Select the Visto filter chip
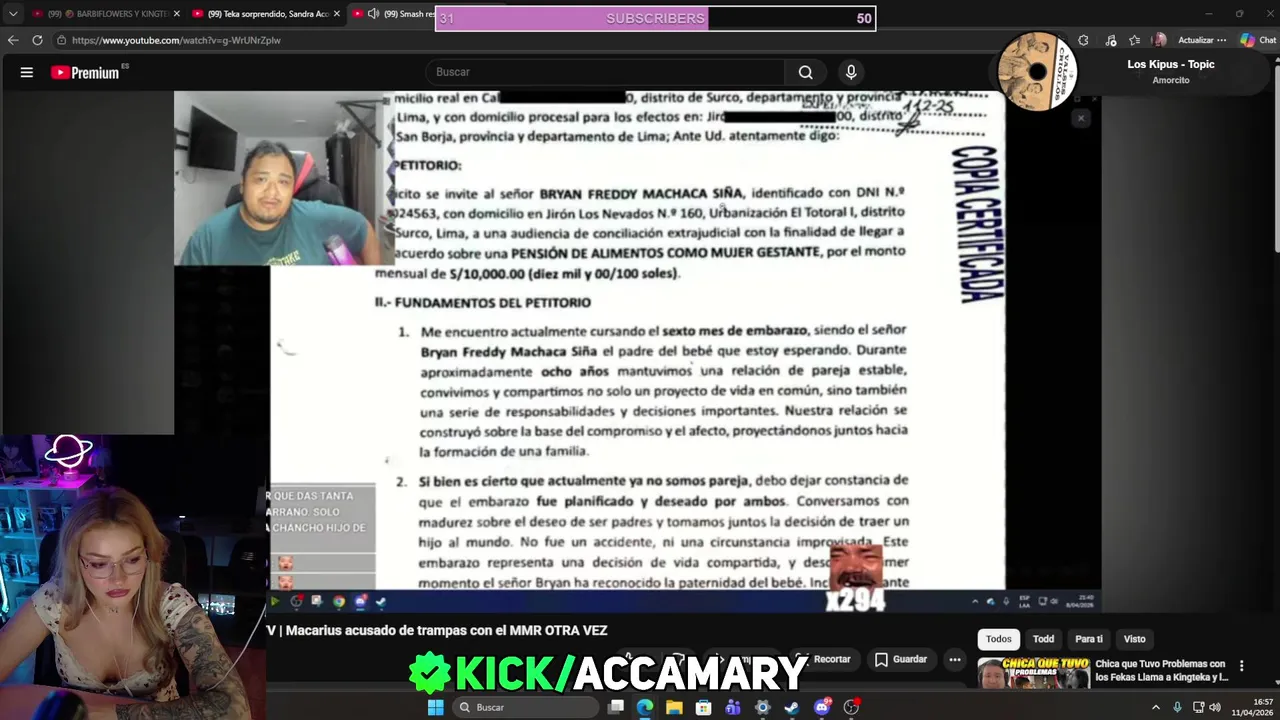The image size is (1280, 720). 1134,639
